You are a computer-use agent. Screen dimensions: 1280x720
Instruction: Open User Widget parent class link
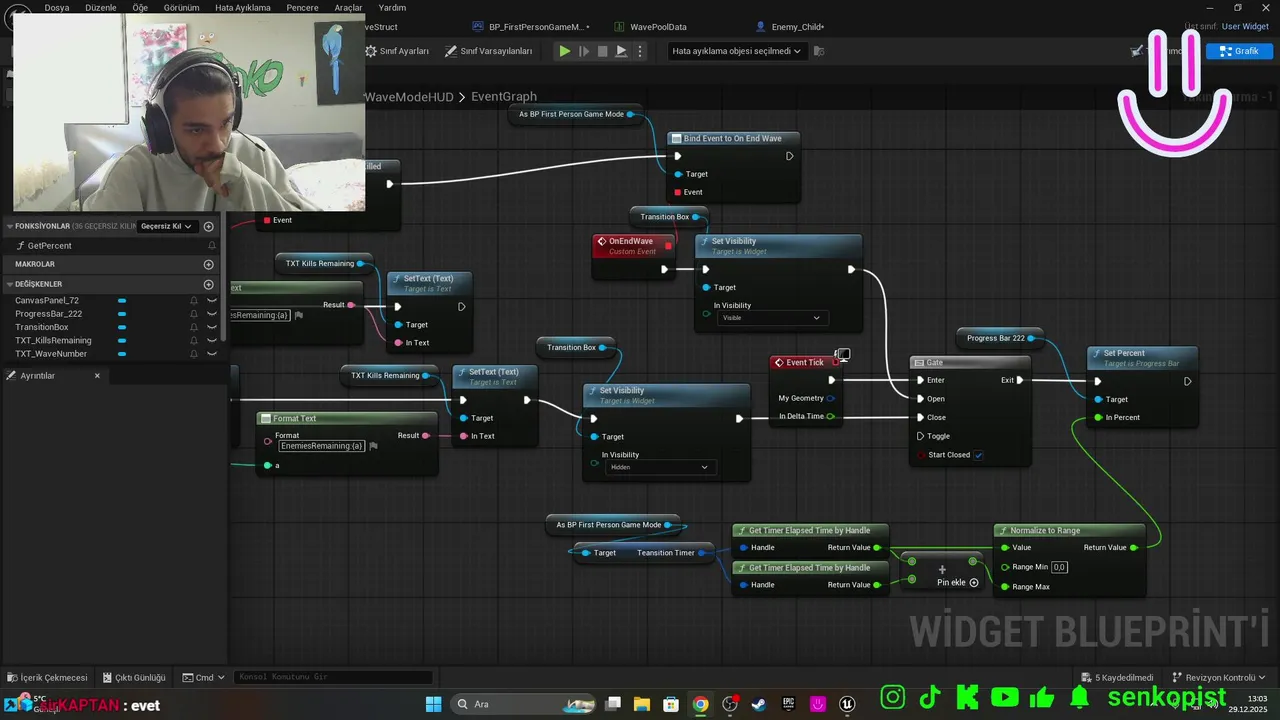[x=1245, y=27]
